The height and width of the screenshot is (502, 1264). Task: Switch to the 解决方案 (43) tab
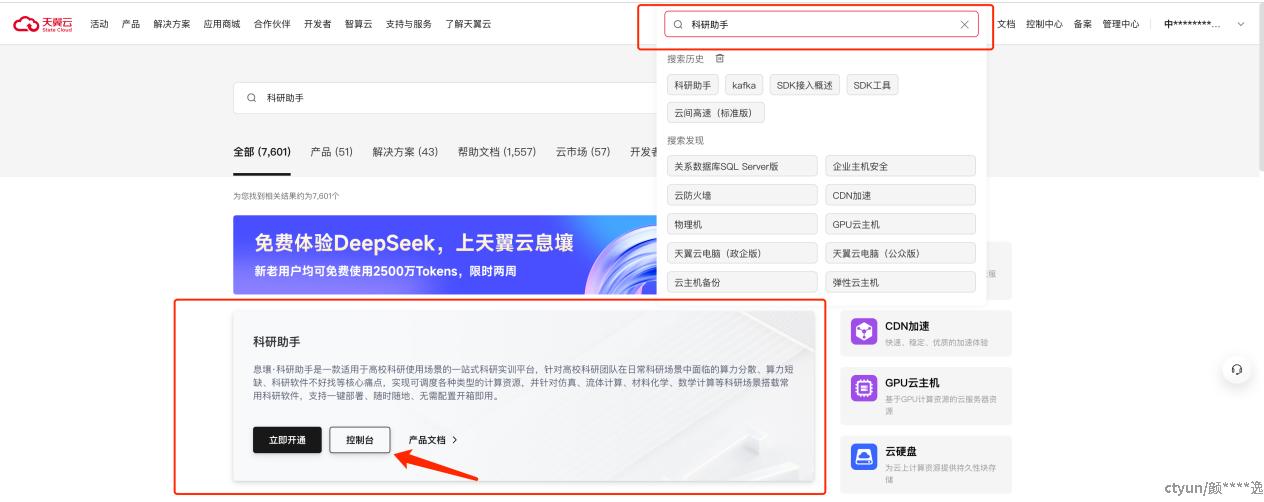coord(405,152)
